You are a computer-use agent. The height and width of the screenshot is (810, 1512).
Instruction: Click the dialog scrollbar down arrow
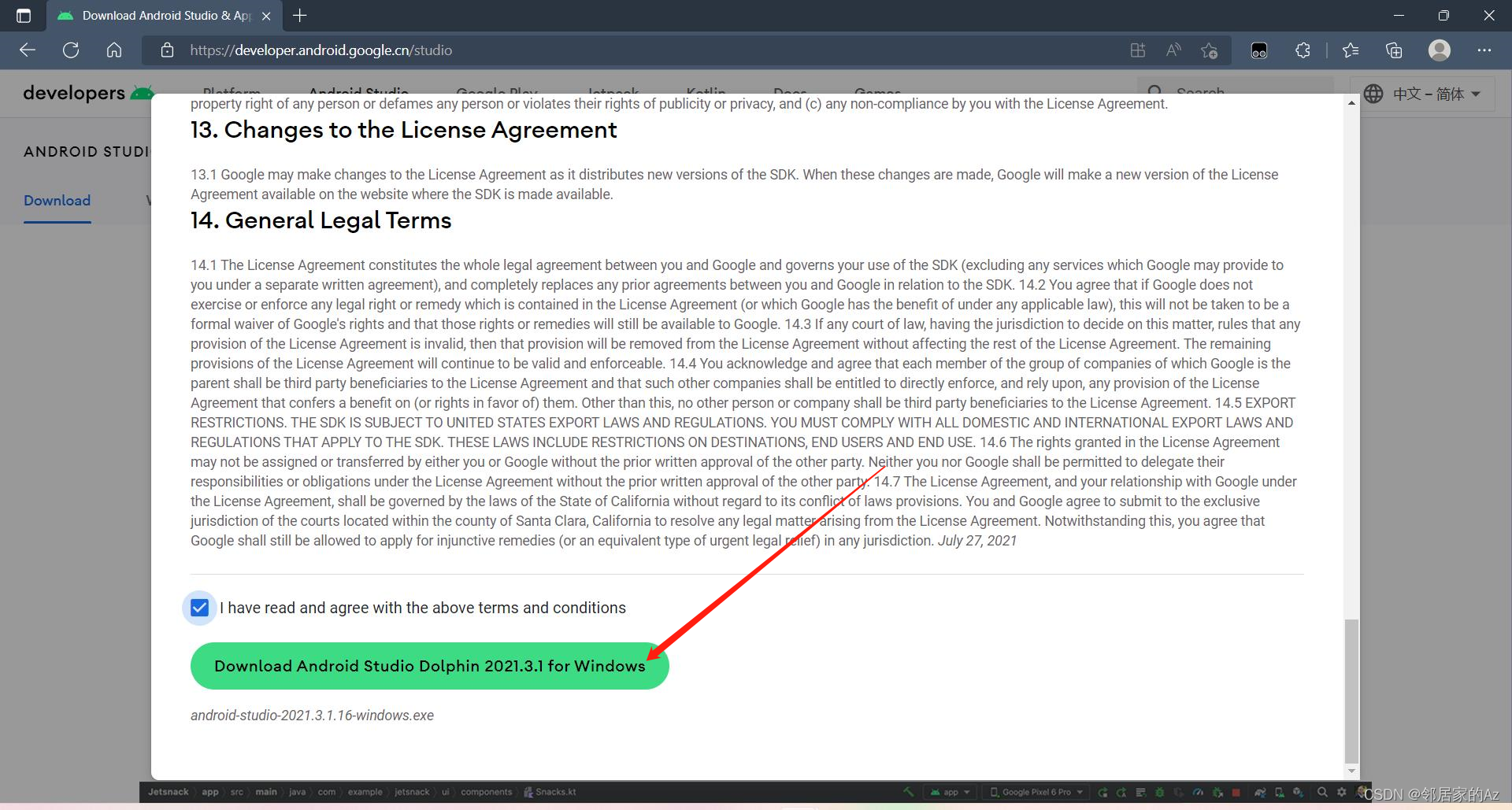point(1351,771)
